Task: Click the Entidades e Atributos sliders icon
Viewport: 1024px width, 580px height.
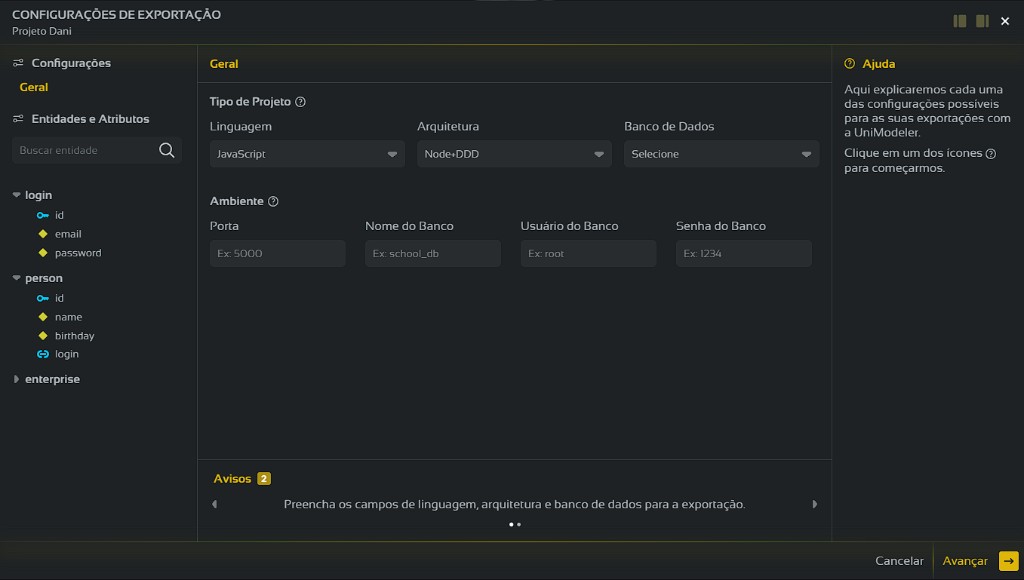Action: pos(18,118)
